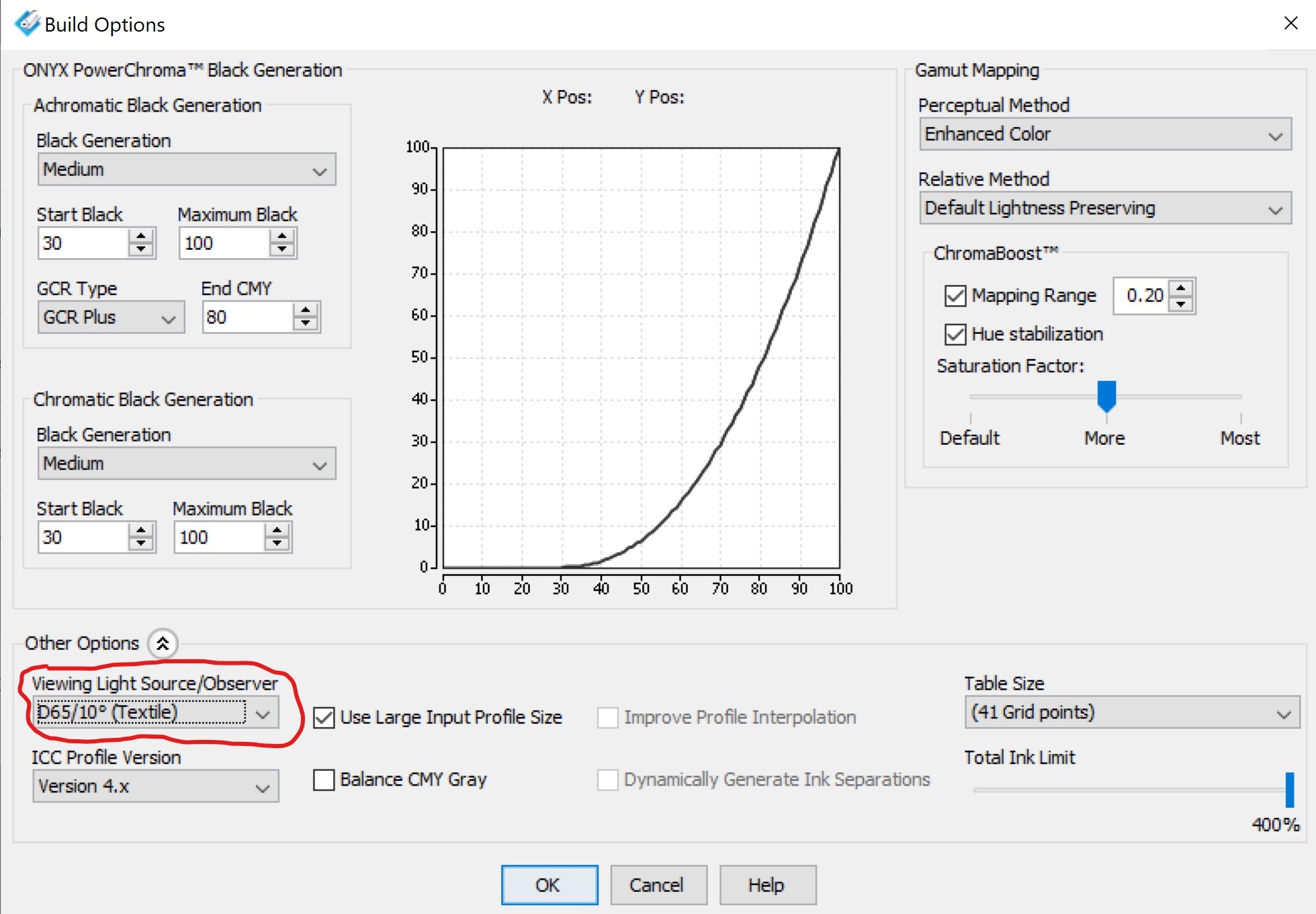Viewport: 1316px width, 914px height.
Task: Increase achromatic Start Black value
Action: tap(140, 236)
